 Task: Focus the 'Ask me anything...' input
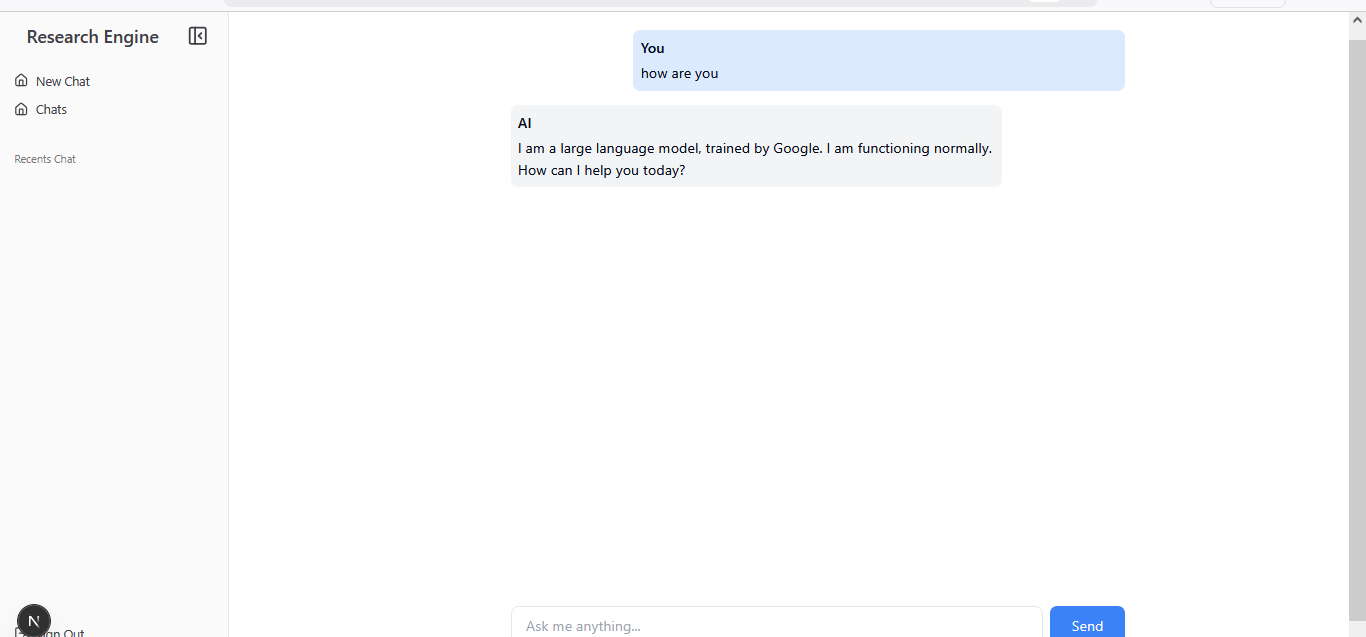(x=776, y=624)
